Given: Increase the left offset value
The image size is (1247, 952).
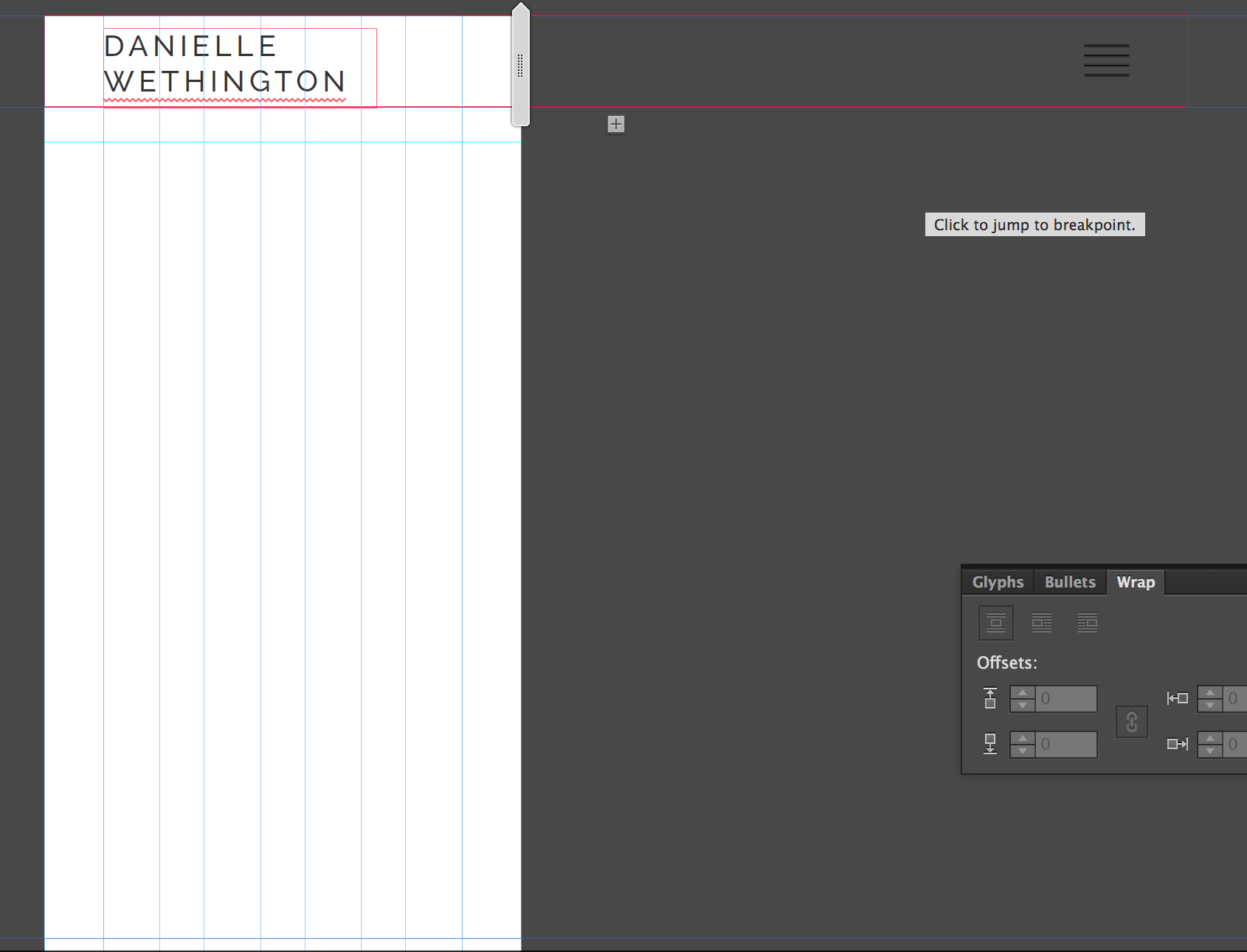Looking at the screenshot, I should [x=1210, y=693].
